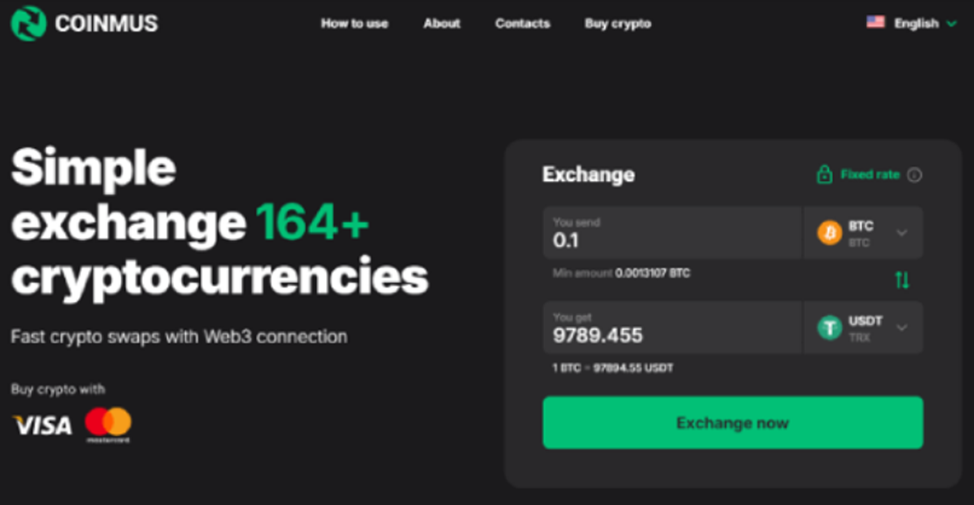Click the info icon beside Fixed rate

[x=914, y=175]
